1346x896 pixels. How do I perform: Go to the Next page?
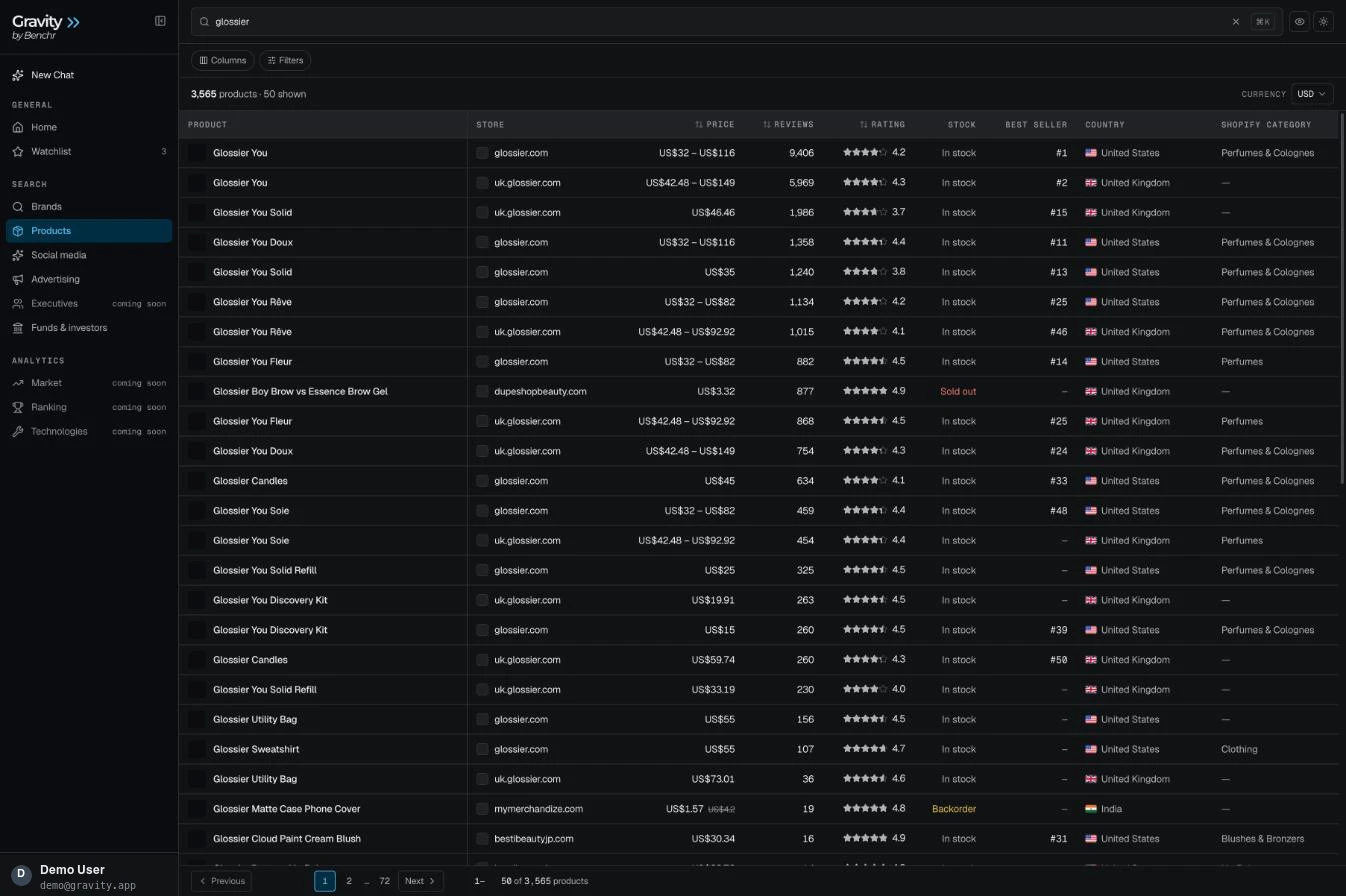click(x=420, y=881)
